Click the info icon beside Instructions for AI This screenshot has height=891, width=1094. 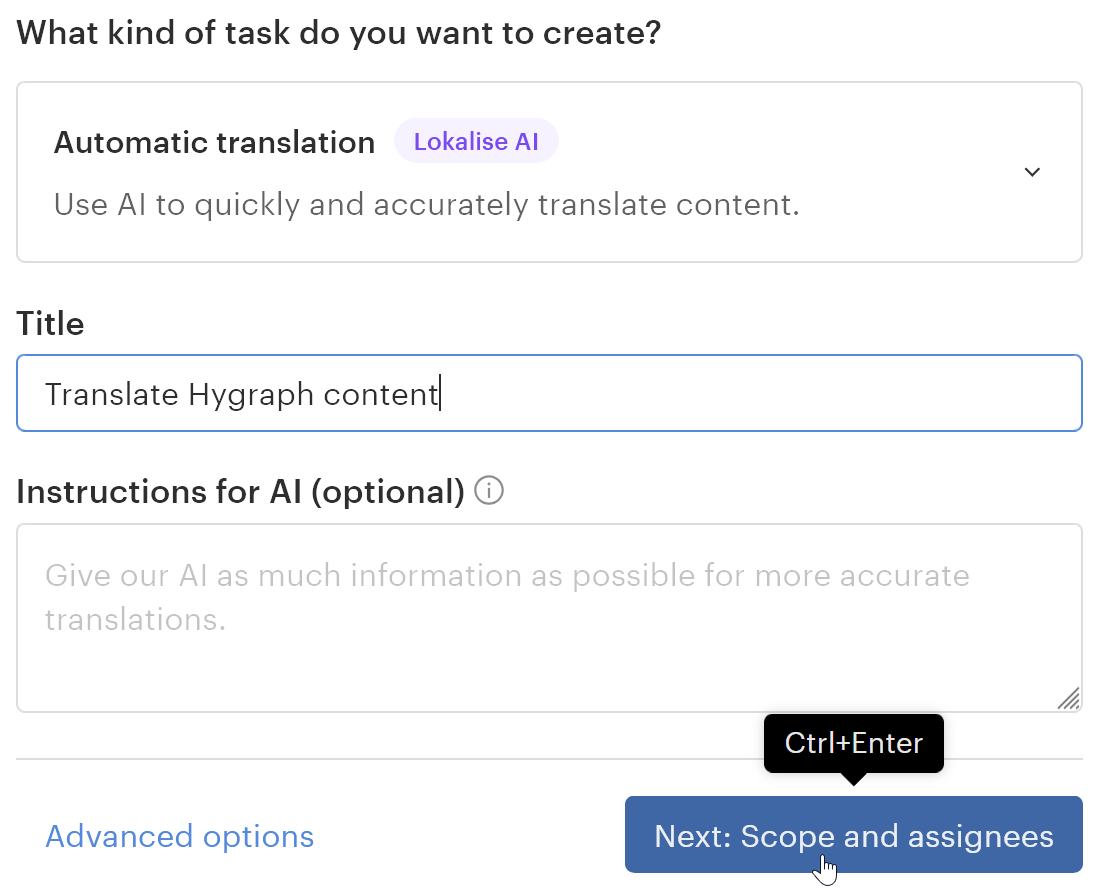coord(489,492)
